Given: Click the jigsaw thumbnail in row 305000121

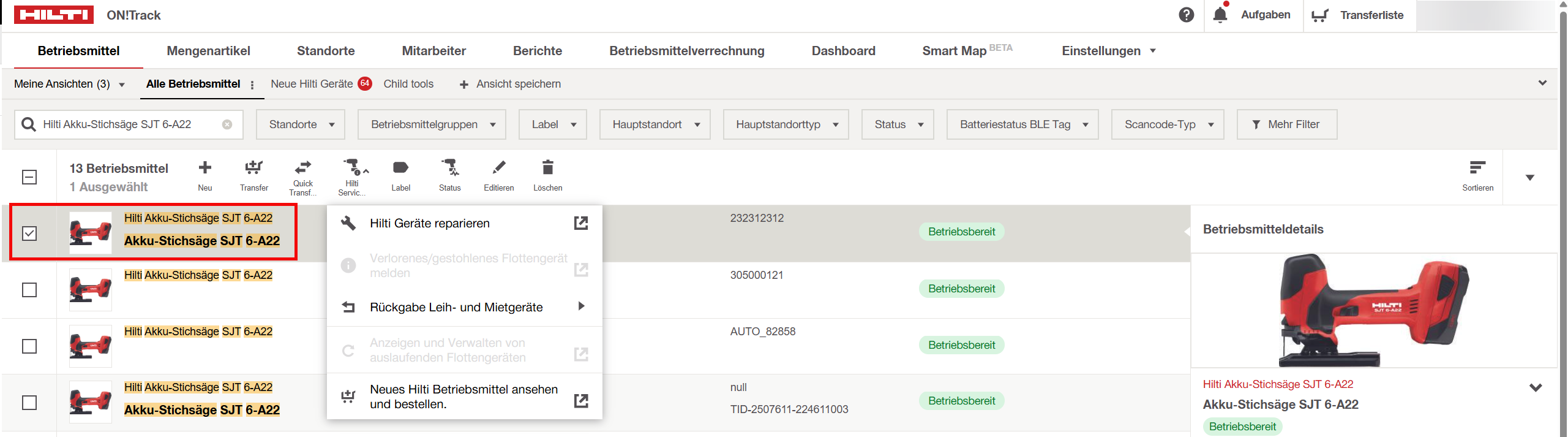Looking at the screenshot, I should pos(91,289).
